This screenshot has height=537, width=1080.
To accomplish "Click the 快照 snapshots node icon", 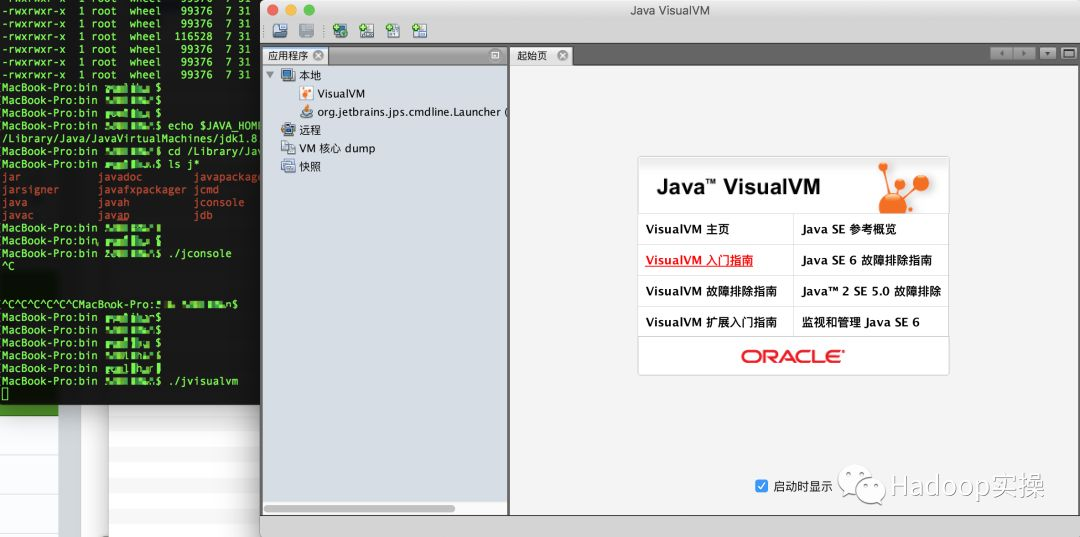I will tap(288, 166).
